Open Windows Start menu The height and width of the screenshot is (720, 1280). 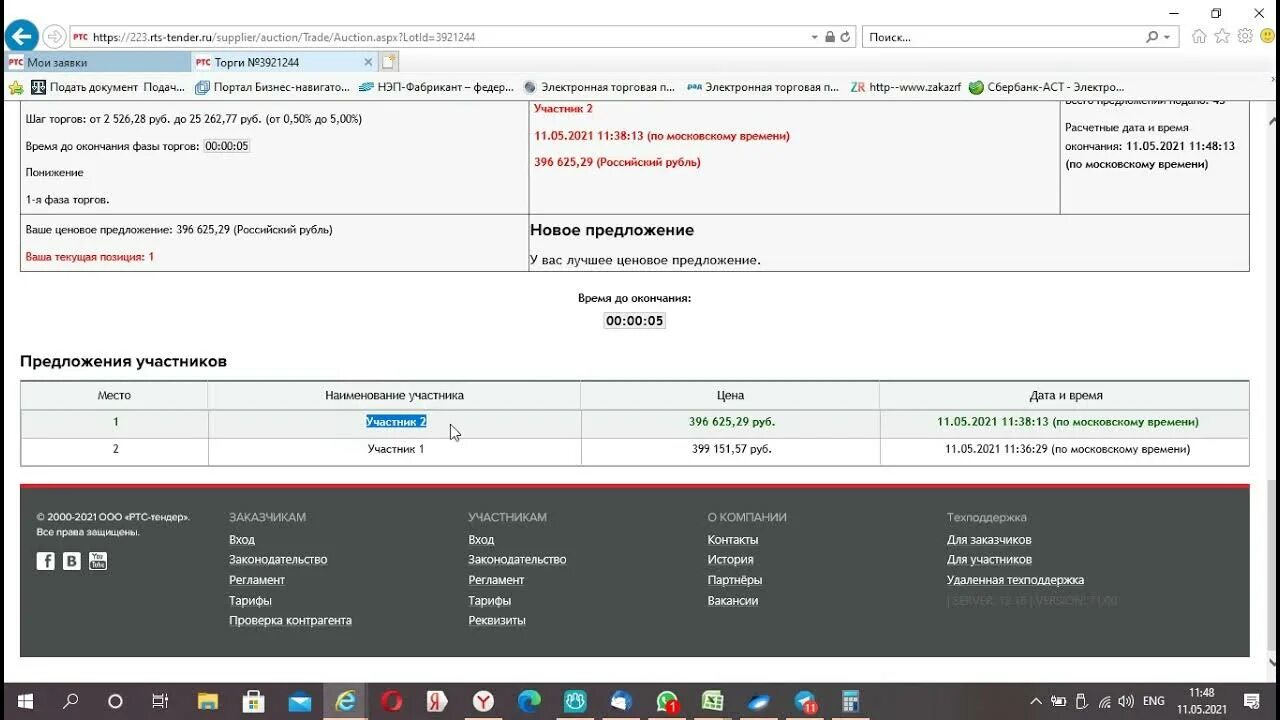click(25, 701)
